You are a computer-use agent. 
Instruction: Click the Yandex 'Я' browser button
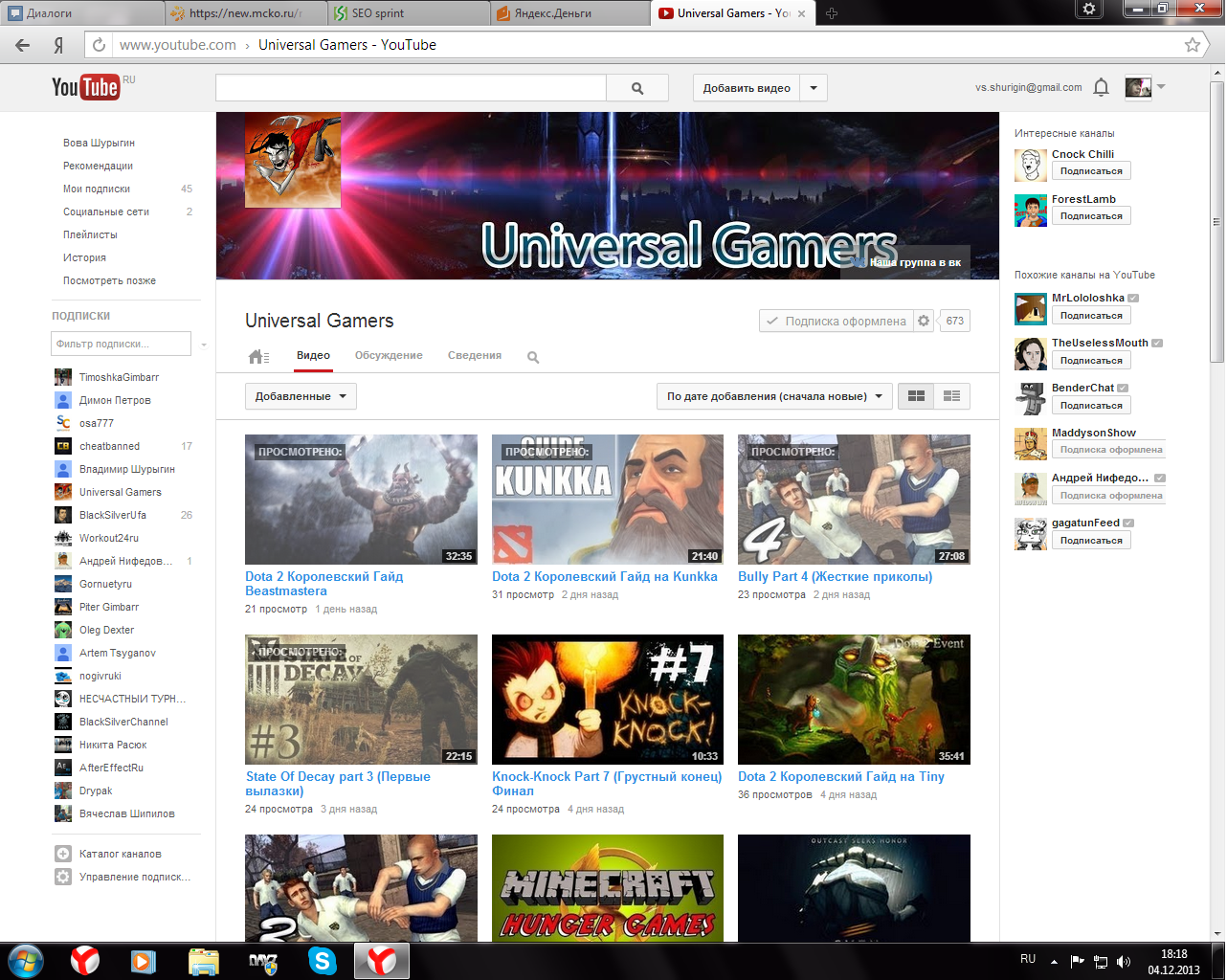click(59, 45)
